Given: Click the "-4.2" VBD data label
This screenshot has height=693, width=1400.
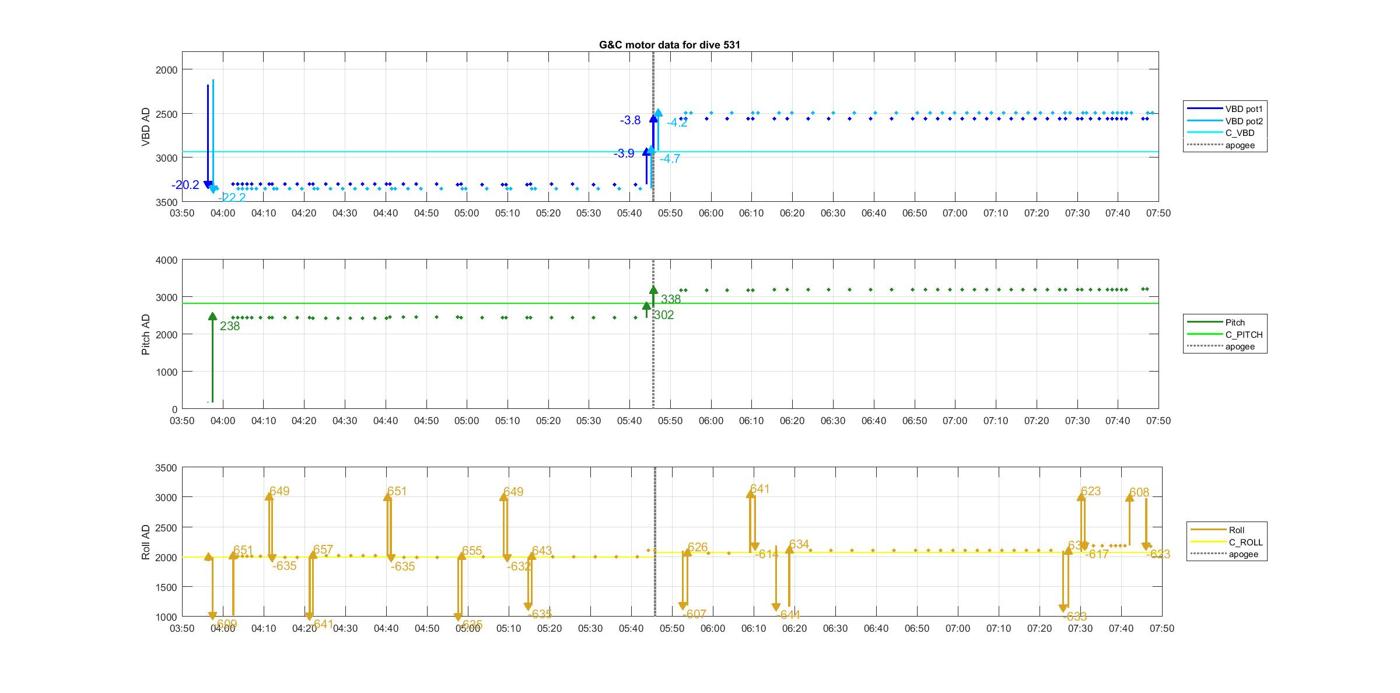Looking at the screenshot, I should [677, 123].
